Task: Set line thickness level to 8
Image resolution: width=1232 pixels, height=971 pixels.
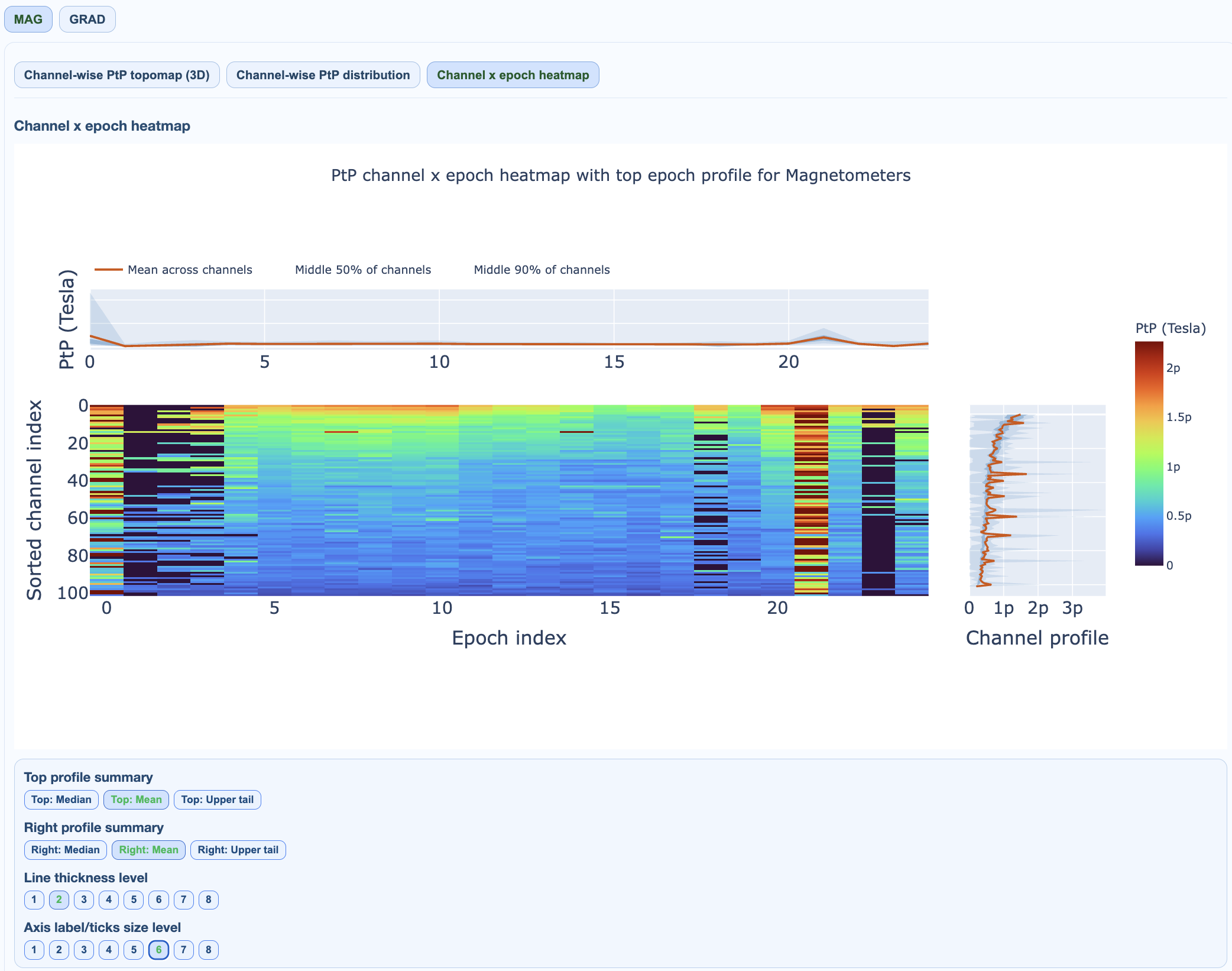Action: pyautogui.click(x=208, y=899)
